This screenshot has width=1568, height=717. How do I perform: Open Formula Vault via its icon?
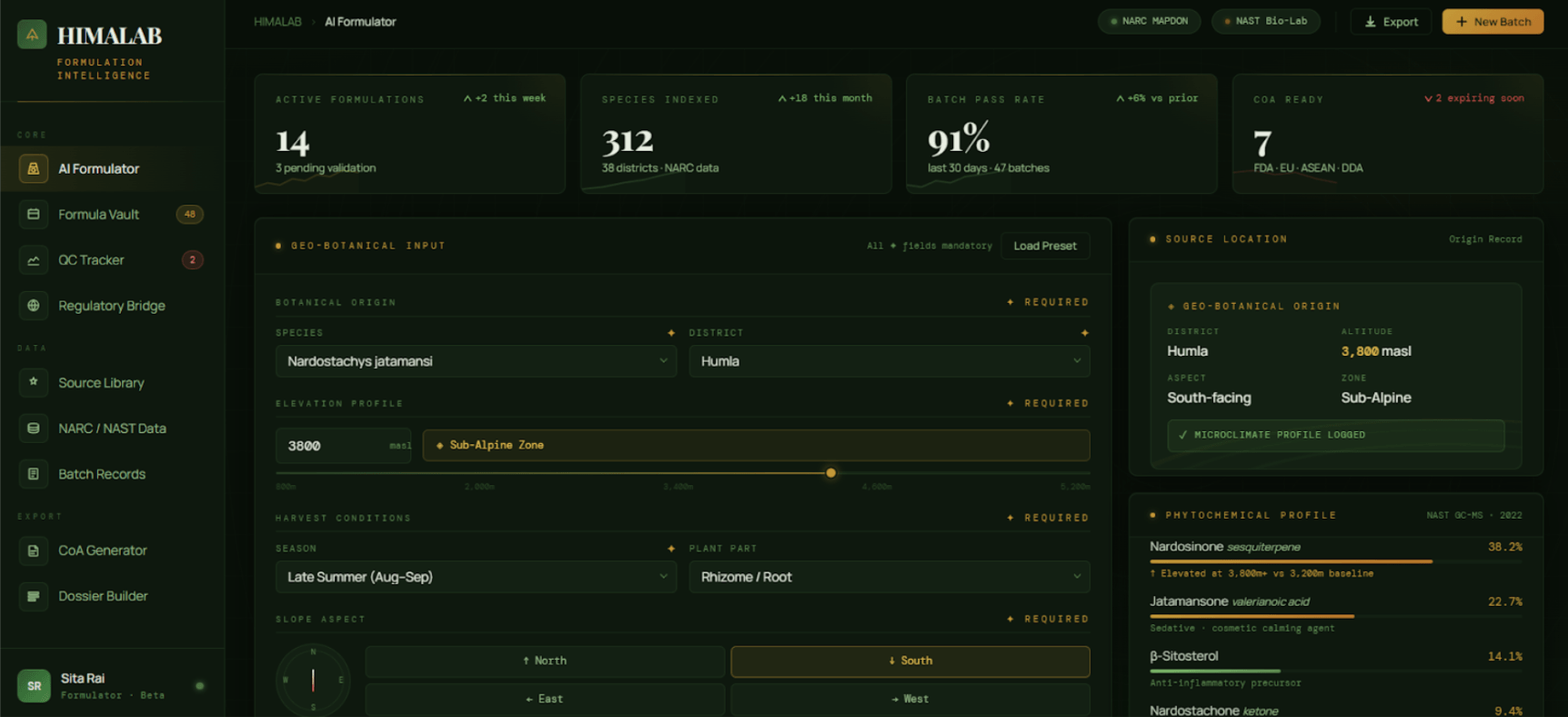pos(34,215)
